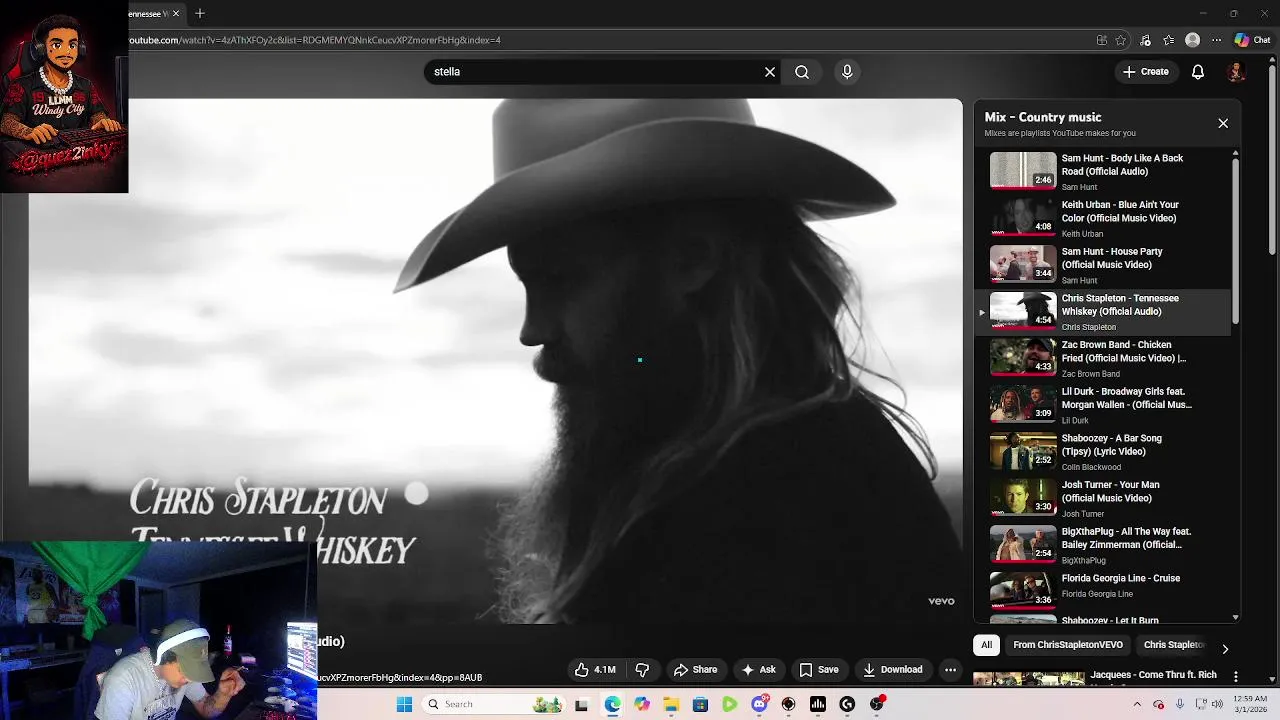The image size is (1280, 720).
Task: Click the playlist panel scrollbar
Action: click(1236, 240)
